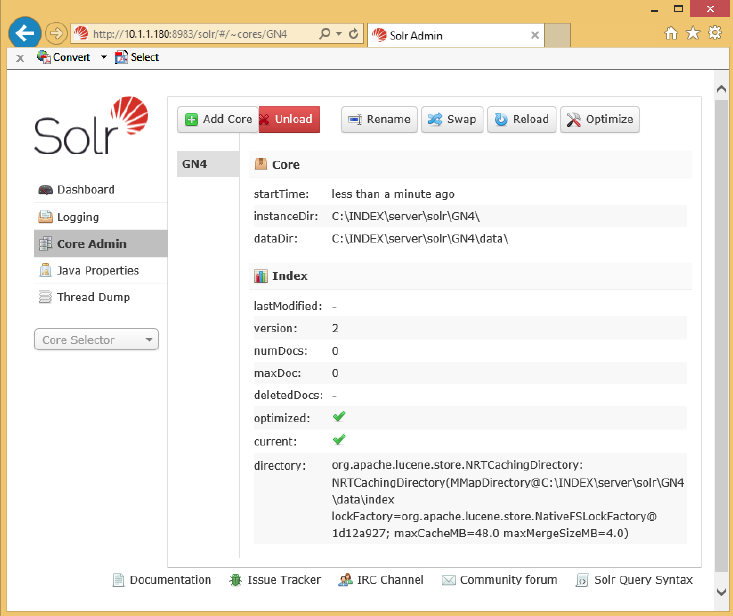Select the Solr Admin browser tab
Image resolution: width=733 pixels, height=616 pixels.
click(x=456, y=36)
